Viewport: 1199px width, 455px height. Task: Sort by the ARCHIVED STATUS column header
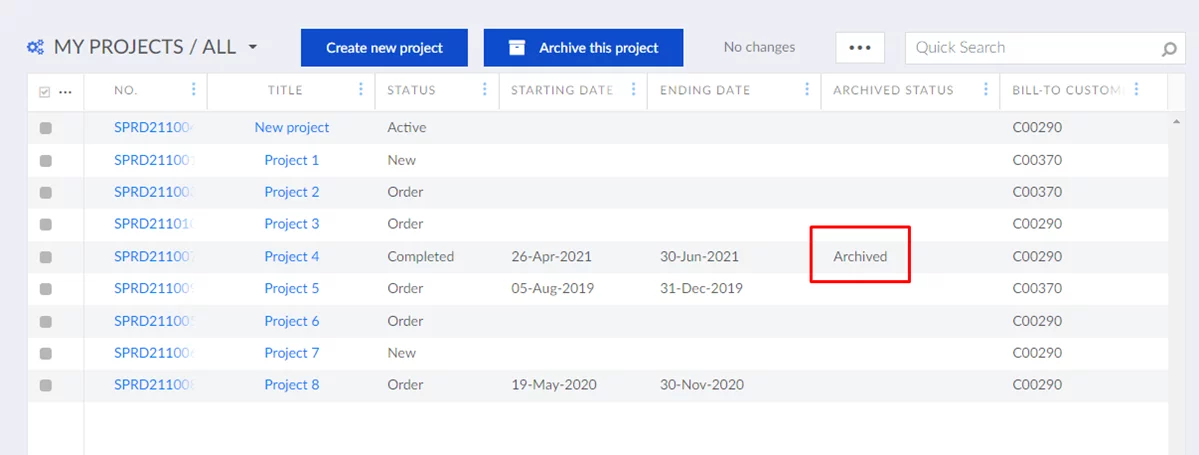(x=893, y=90)
